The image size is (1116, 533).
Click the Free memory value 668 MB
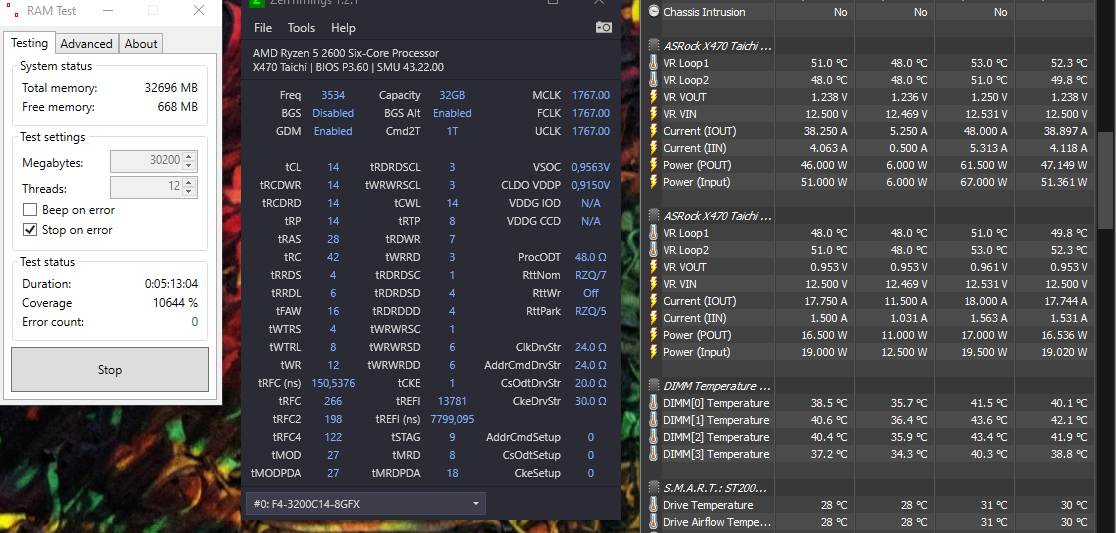point(177,107)
